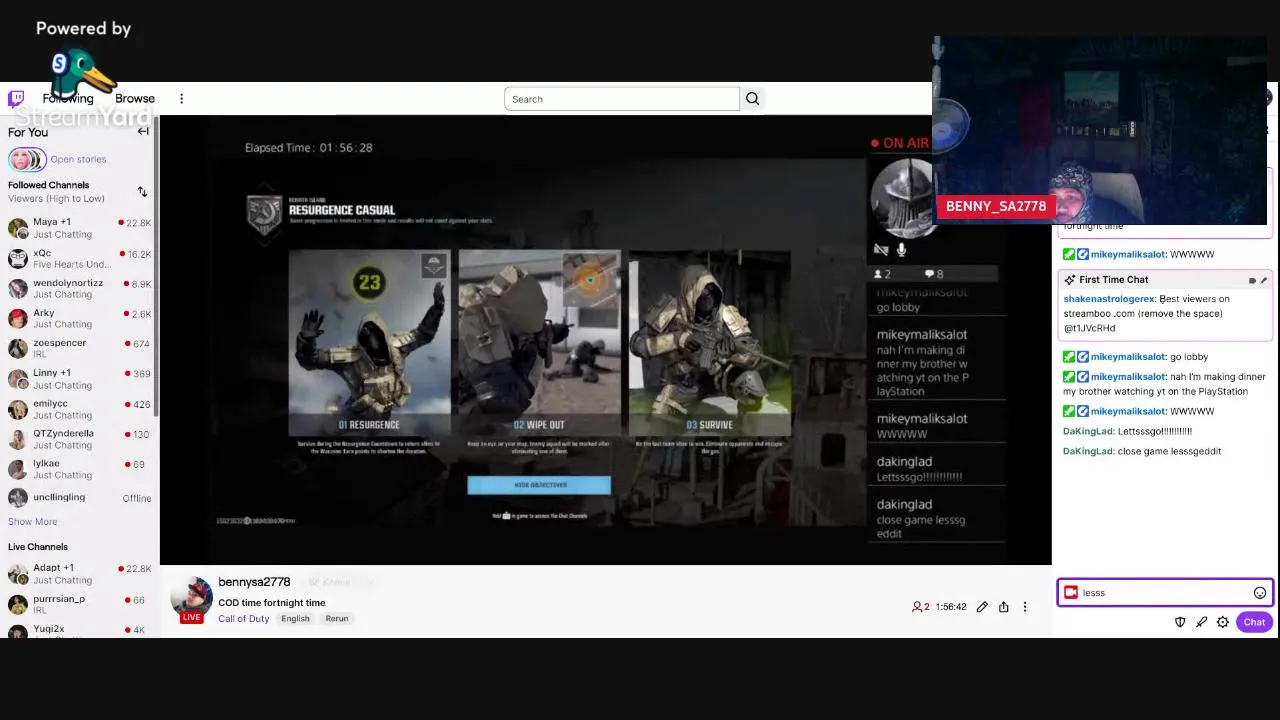This screenshot has width=1280, height=720.
Task: Select purrrsian_p in Live Channels
Action: click(79, 604)
